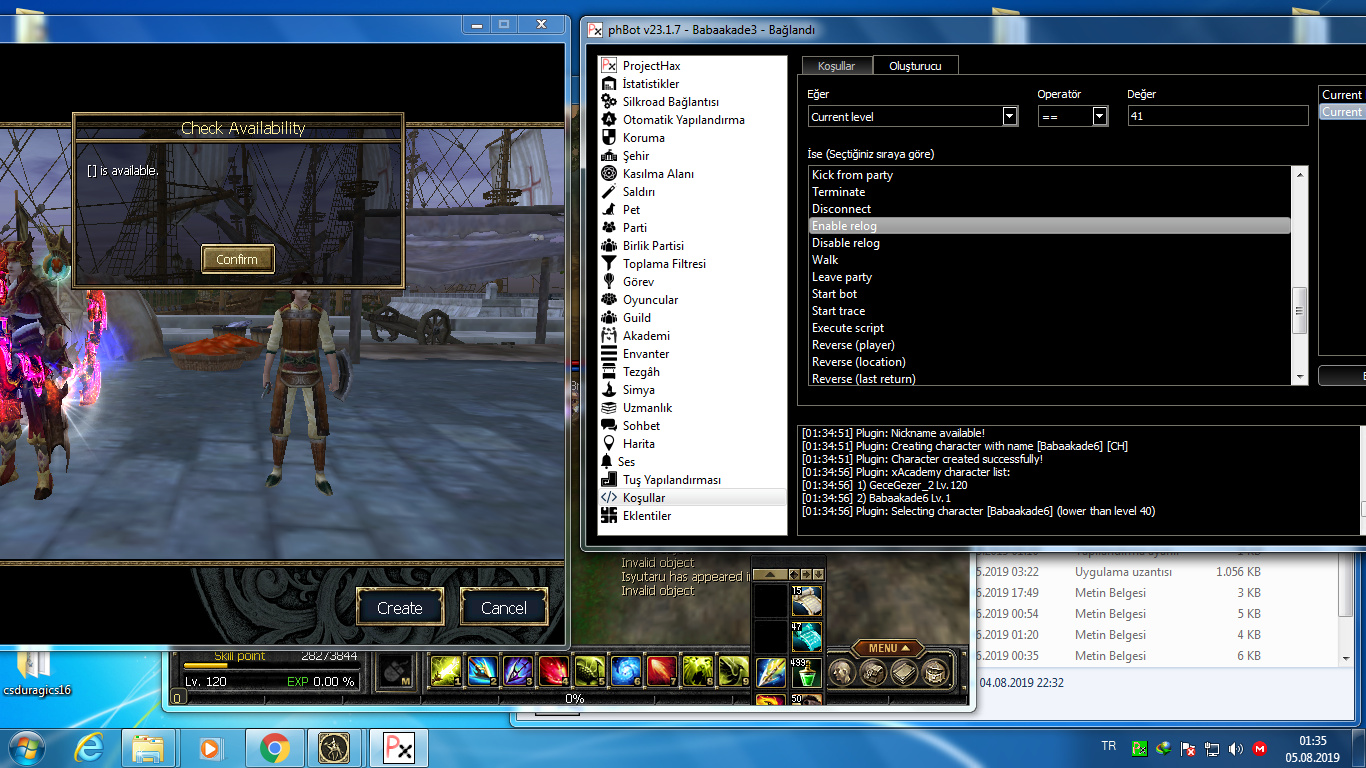Switch to the Oluşturucu tab
The height and width of the screenshot is (768, 1366).
[915, 66]
